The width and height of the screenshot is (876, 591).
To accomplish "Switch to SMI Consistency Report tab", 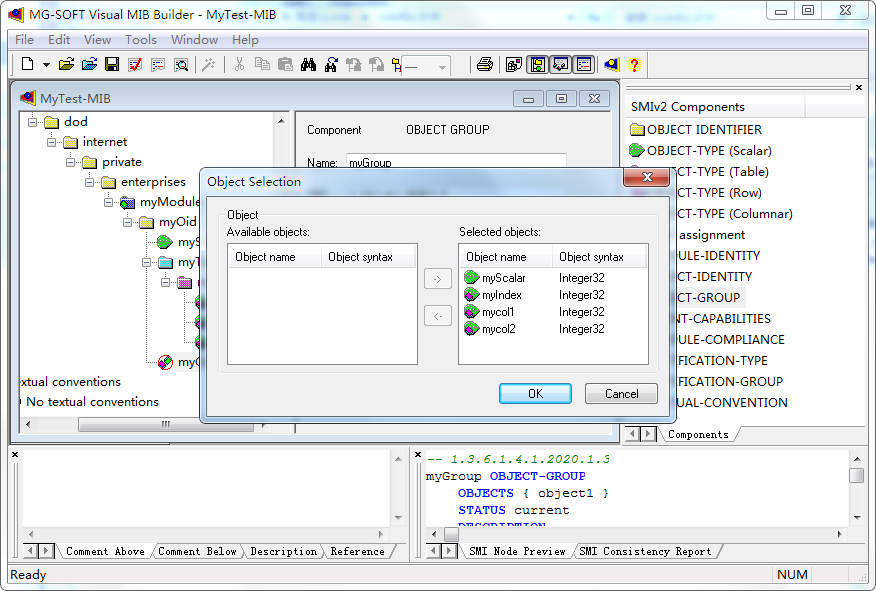I will (x=645, y=551).
